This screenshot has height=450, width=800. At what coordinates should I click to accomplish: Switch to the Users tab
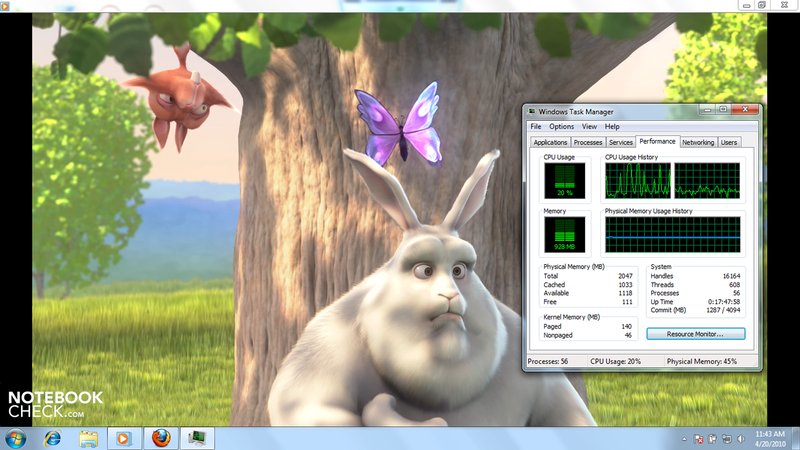tap(729, 142)
